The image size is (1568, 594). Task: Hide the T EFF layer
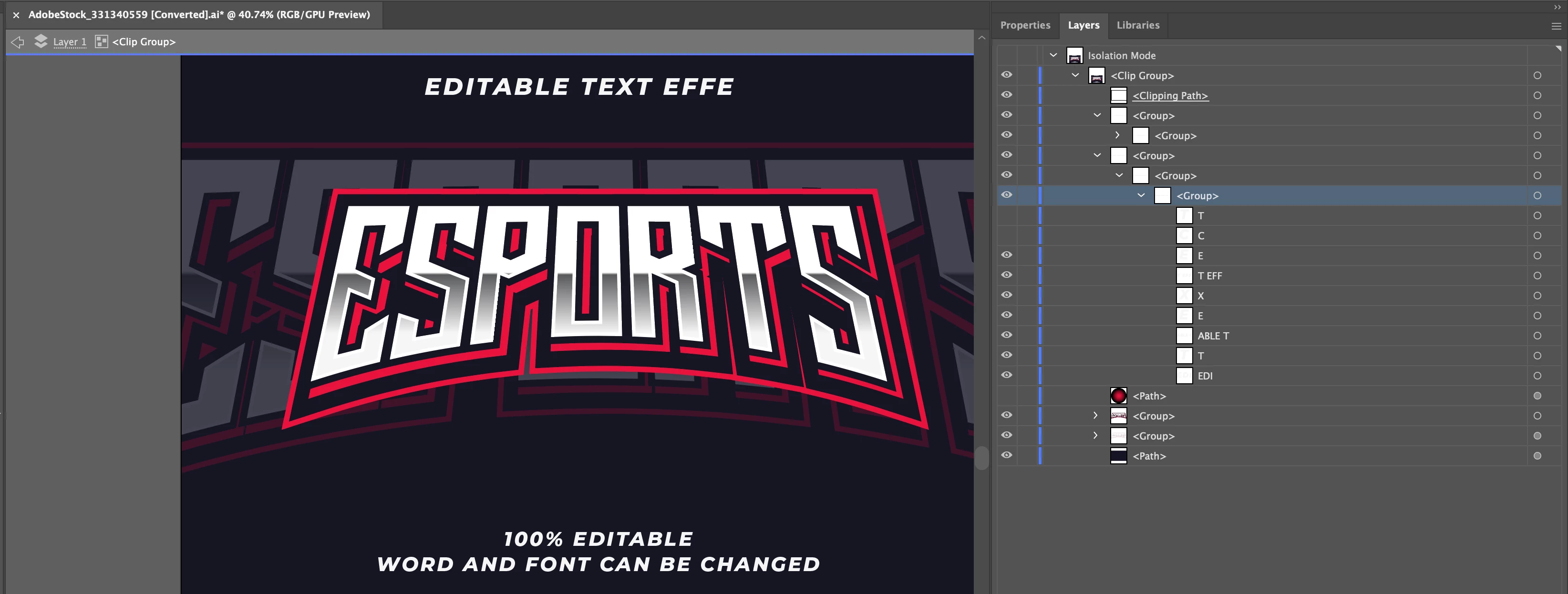tap(1007, 275)
